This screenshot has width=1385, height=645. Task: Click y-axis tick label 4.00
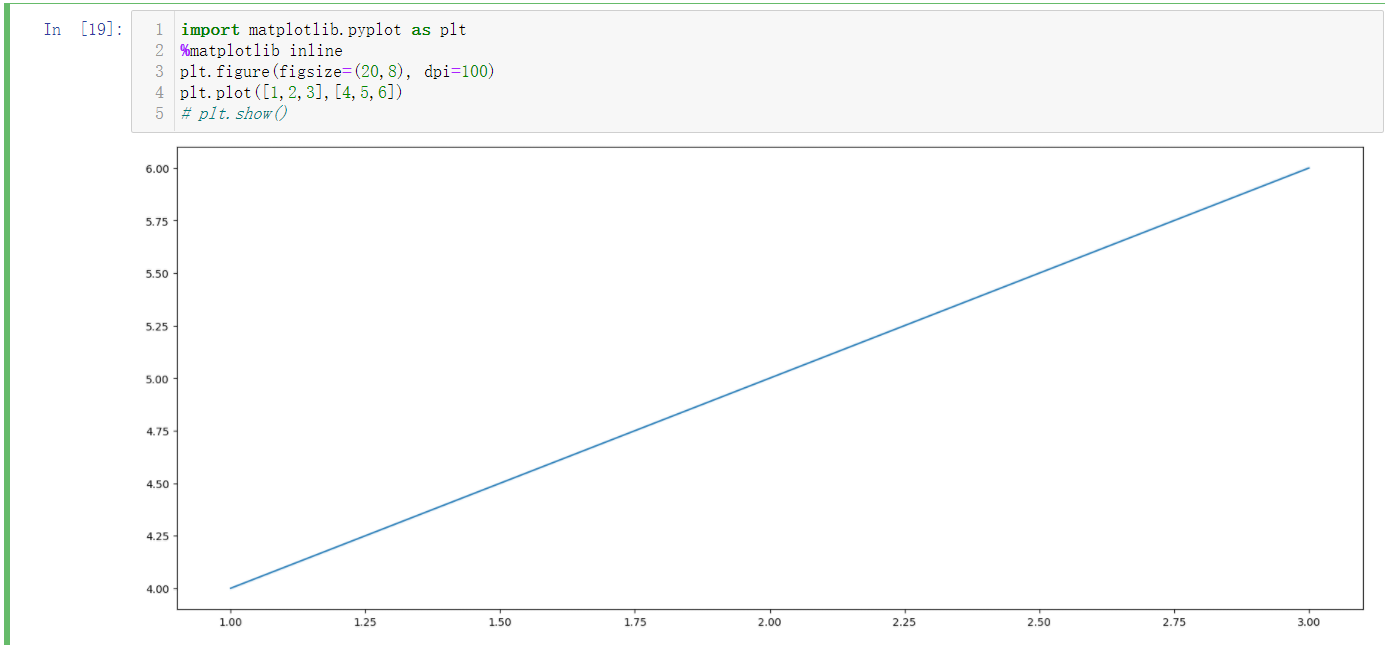(157, 589)
